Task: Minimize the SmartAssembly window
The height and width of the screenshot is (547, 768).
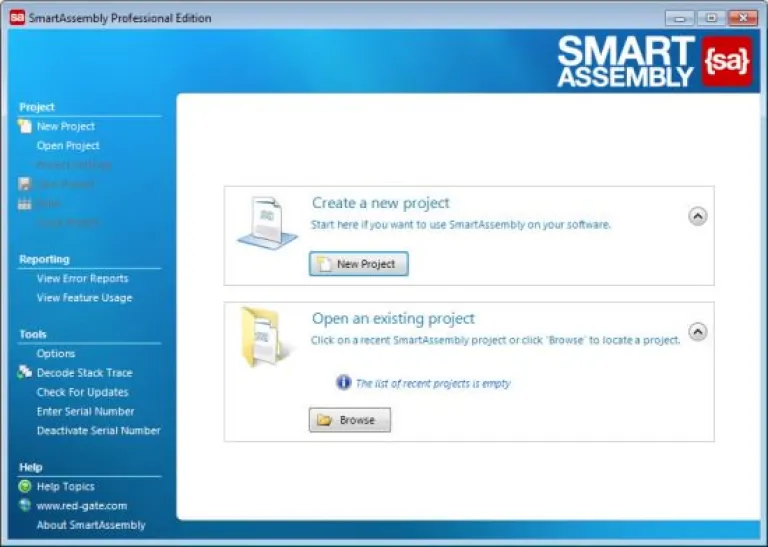Action: (x=679, y=18)
